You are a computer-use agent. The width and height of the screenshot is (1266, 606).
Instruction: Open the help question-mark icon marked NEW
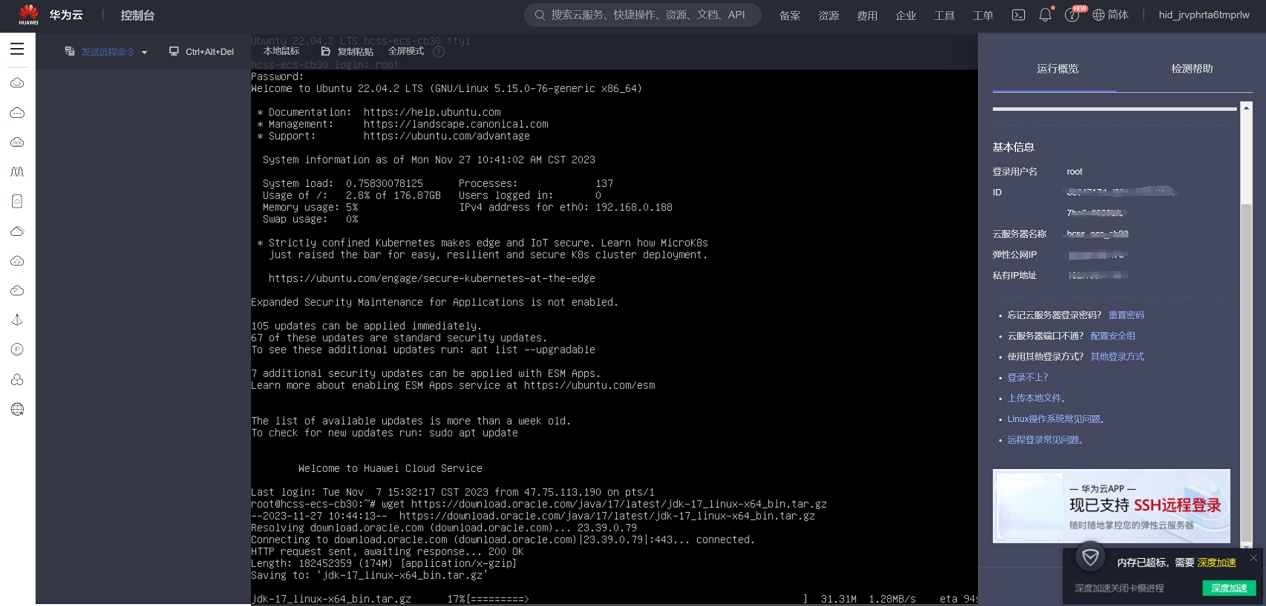pyautogui.click(x=1072, y=15)
